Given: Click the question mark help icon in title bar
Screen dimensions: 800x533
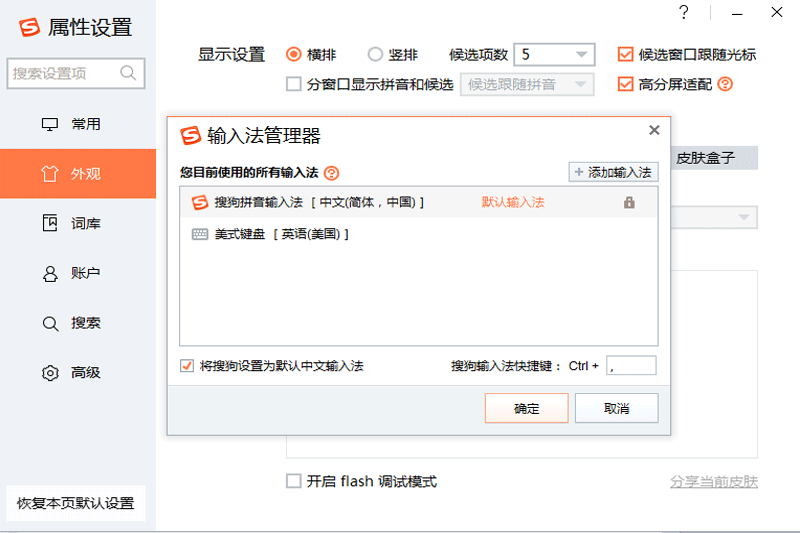Looking at the screenshot, I should pyautogui.click(x=684, y=12).
